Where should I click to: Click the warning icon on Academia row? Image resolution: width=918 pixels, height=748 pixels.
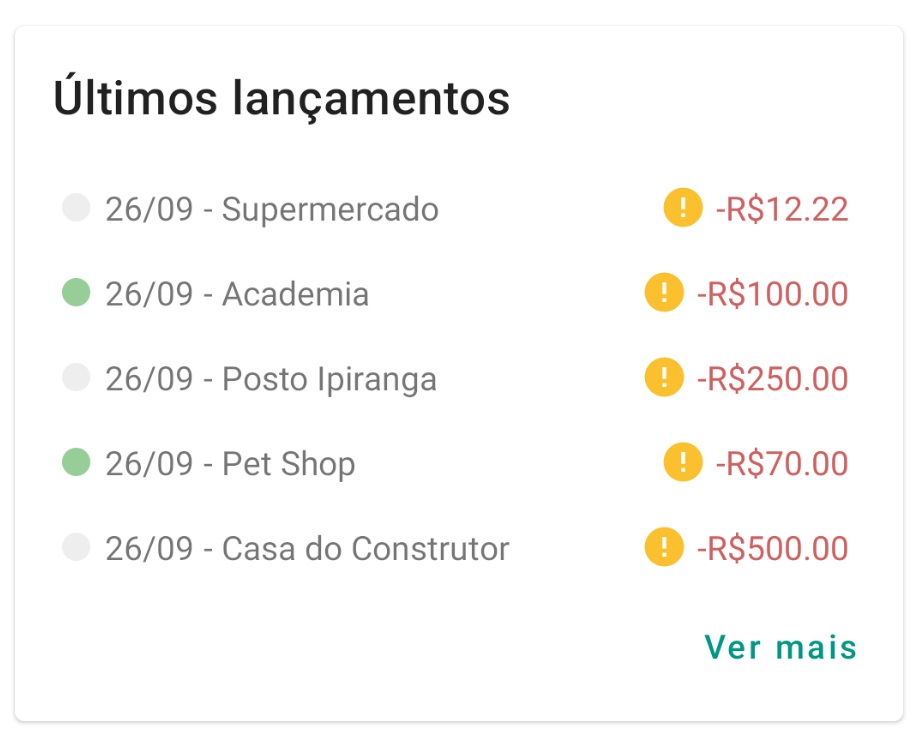coord(664,294)
